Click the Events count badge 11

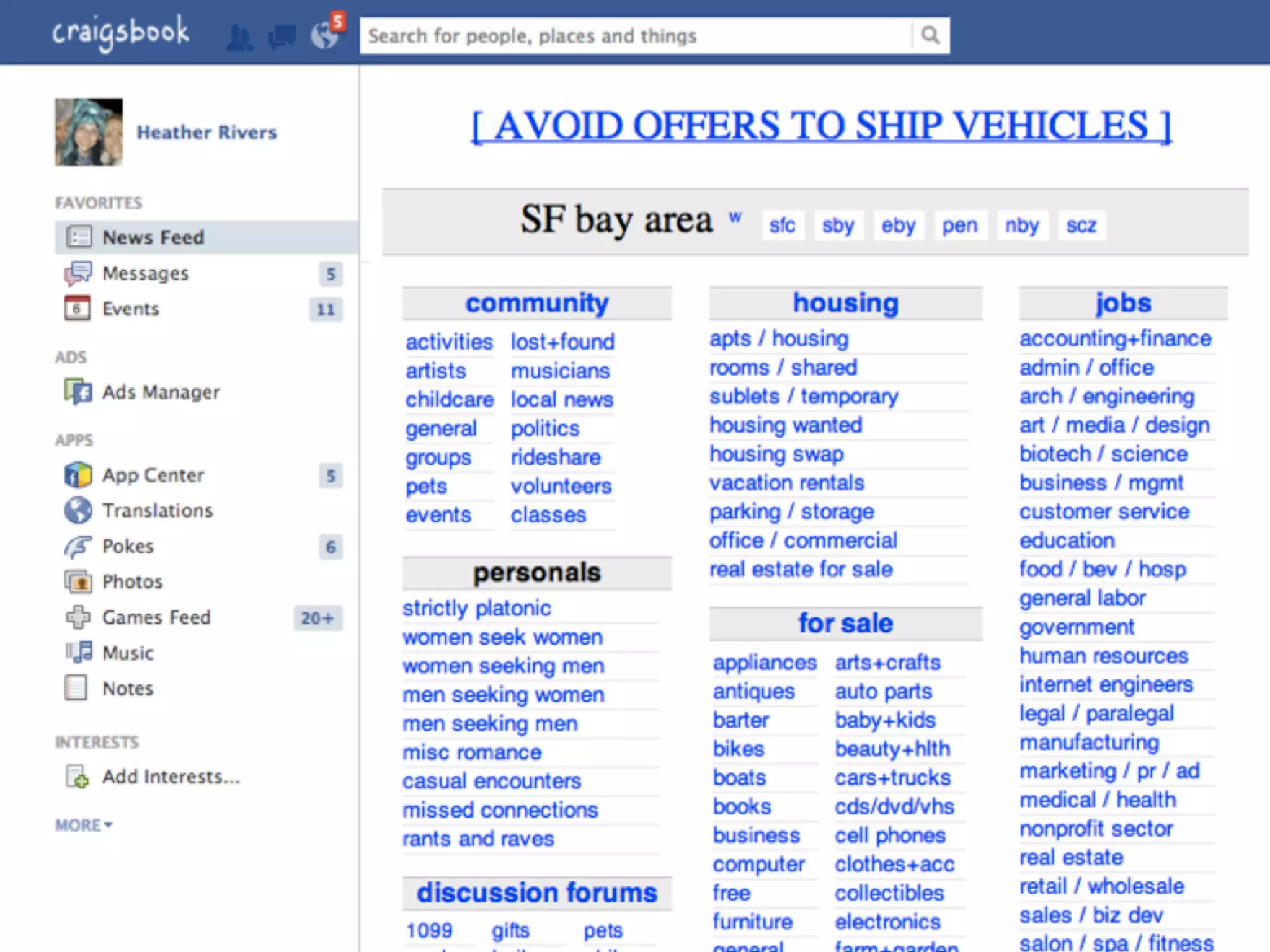[x=326, y=309]
